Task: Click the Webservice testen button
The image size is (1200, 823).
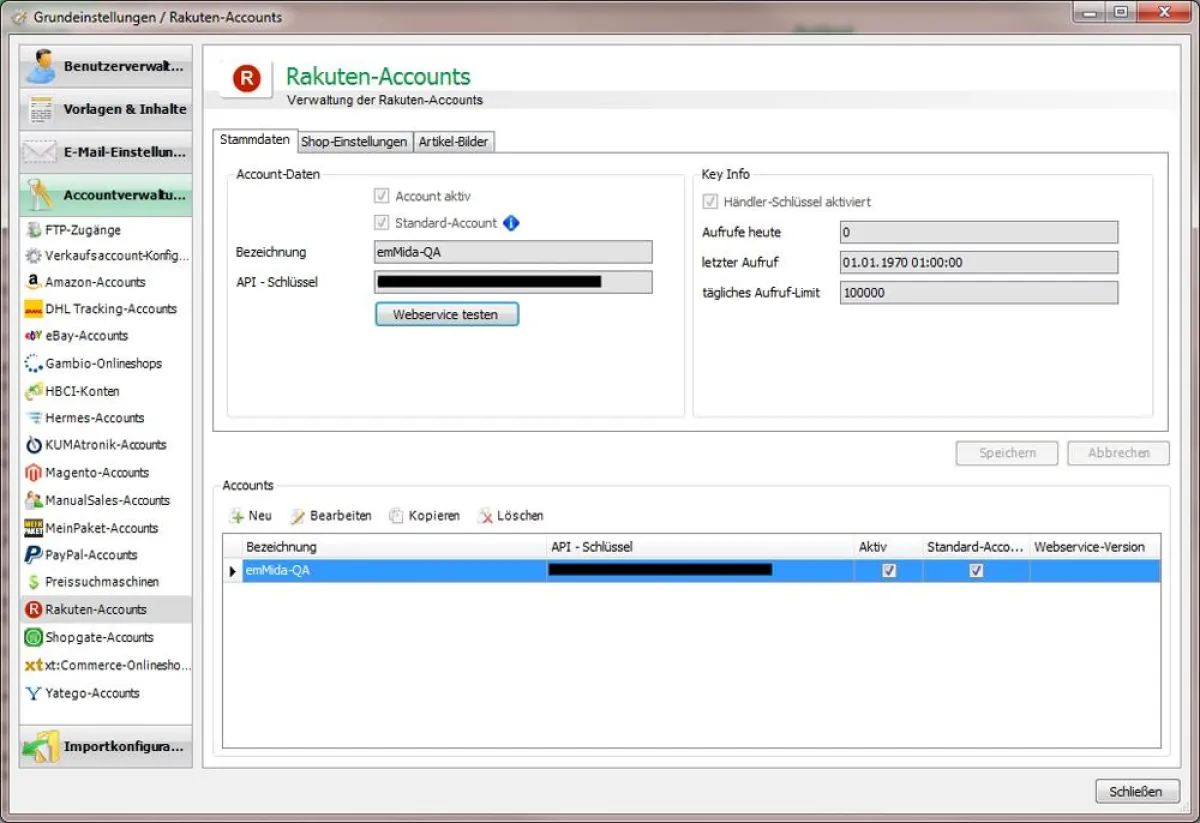Action: point(446,314)
